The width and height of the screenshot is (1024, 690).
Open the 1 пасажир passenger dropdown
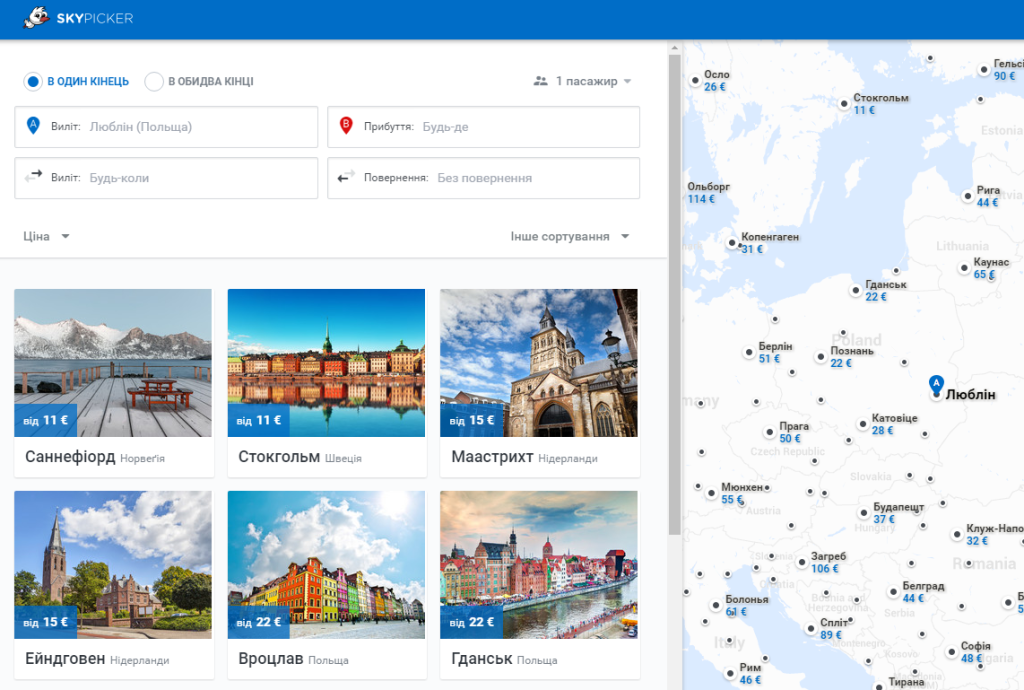pos(583,81)
